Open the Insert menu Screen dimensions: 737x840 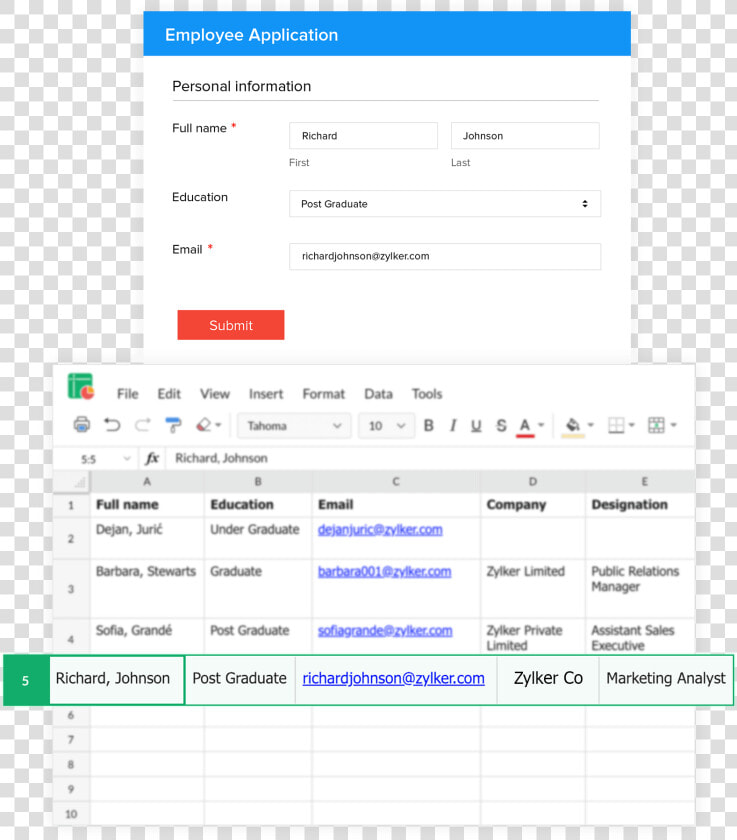tap(266, 394)
